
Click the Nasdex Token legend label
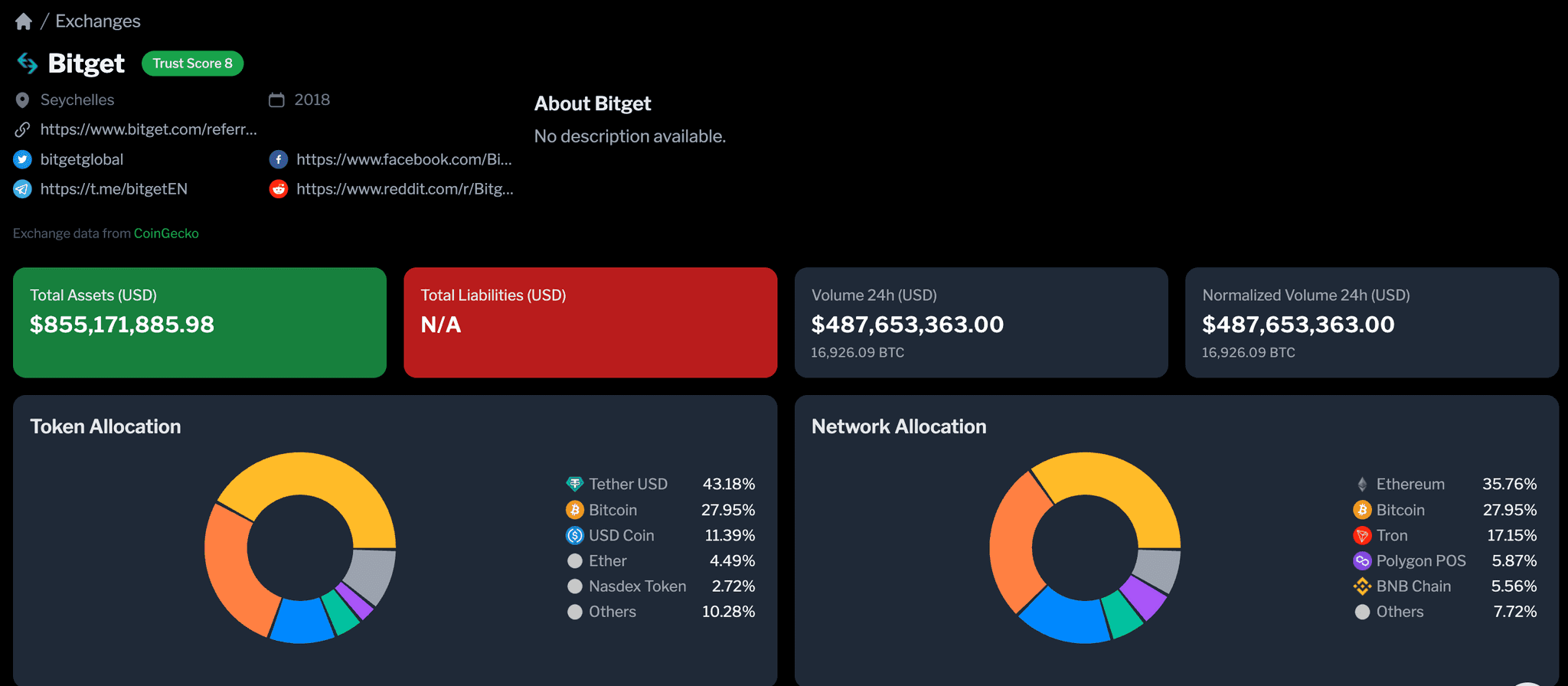point(638,586)
